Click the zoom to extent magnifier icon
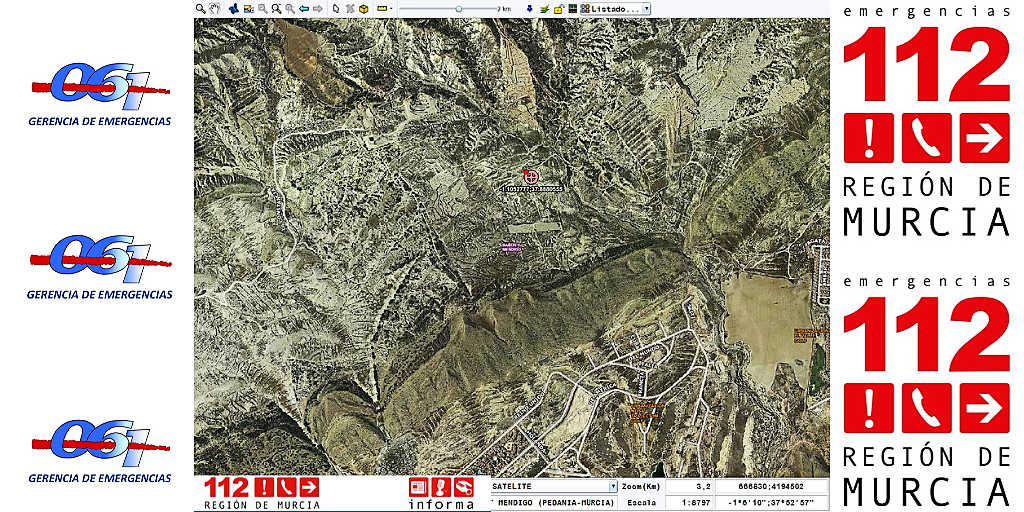This screenshot has height=512, width=1024. [x=290, y=8]
